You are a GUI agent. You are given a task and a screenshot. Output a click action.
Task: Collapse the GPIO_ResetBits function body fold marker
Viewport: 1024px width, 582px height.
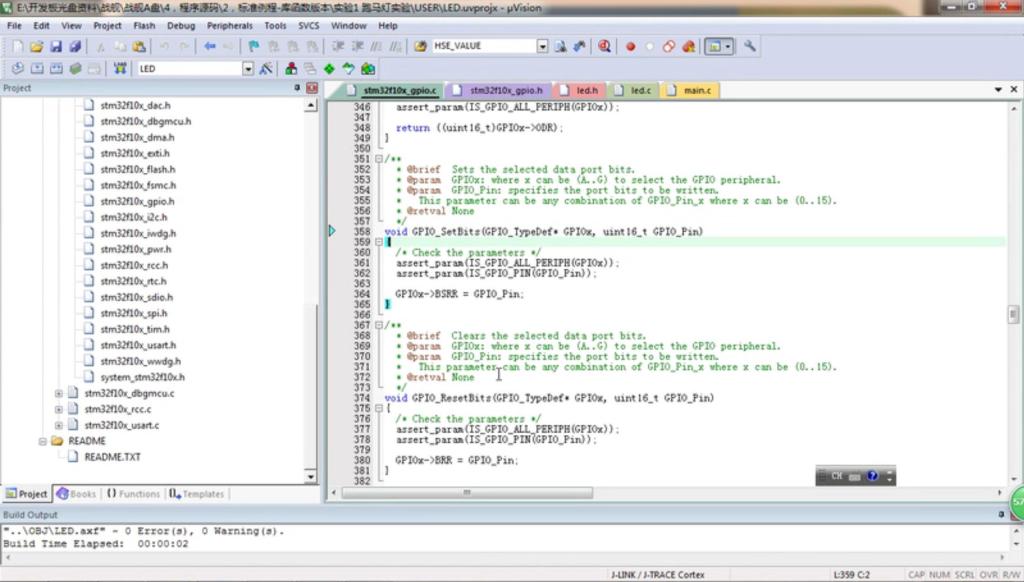(x=378, y=408)
